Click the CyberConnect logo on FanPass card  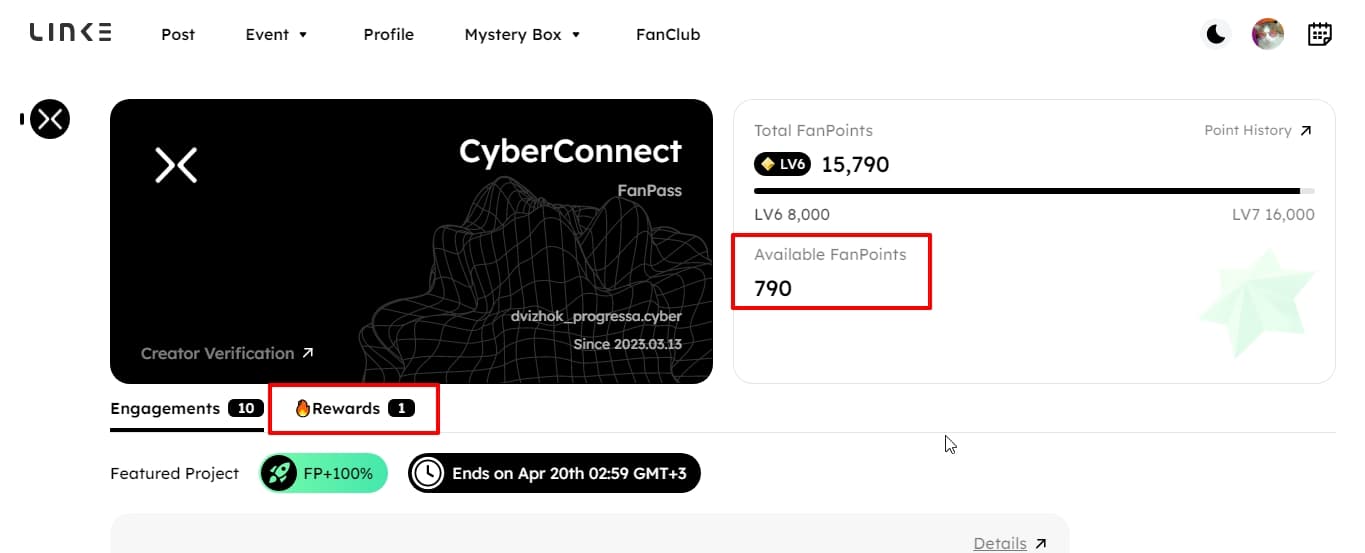click(176, 165)
